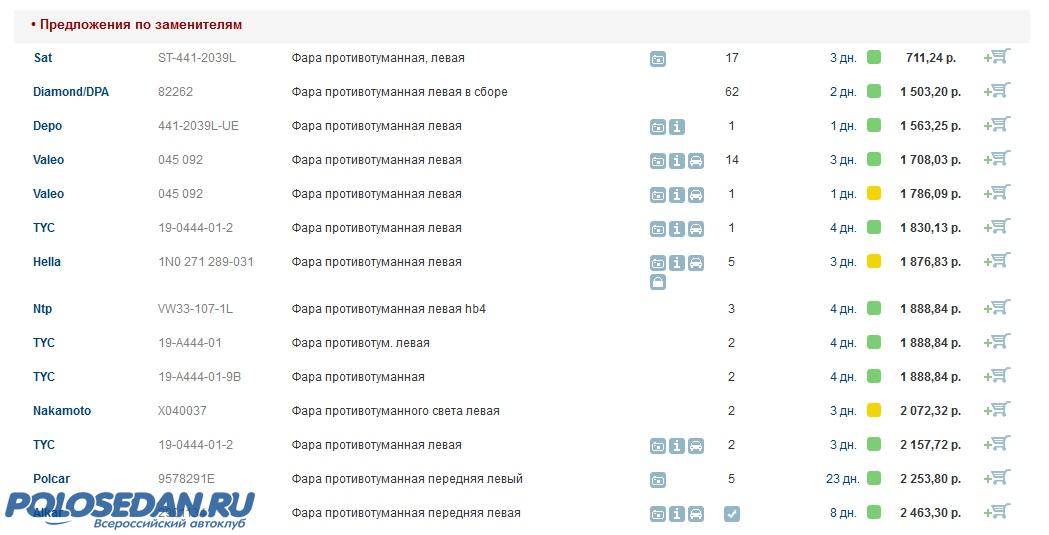Click car icon for Valeo priced 1 708,03
The image size is (1049, 535).
click(696, 161)
